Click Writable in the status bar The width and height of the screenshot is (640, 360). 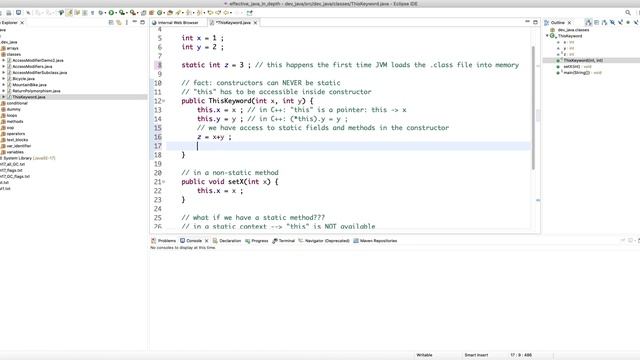tap(424, 355)
